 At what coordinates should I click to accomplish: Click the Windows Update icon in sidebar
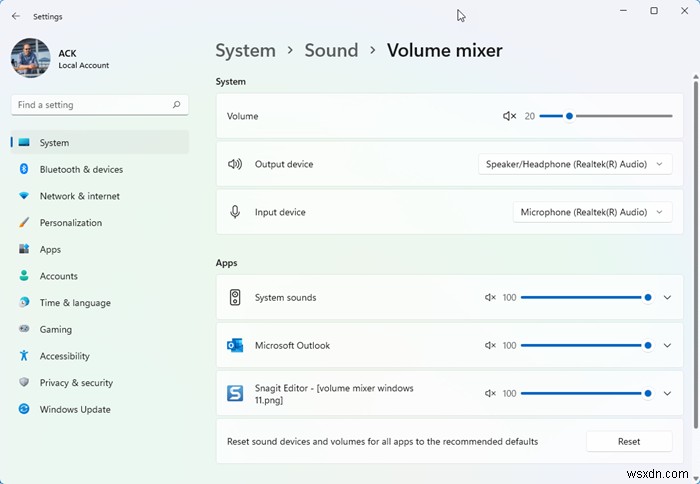pos(24,409)
